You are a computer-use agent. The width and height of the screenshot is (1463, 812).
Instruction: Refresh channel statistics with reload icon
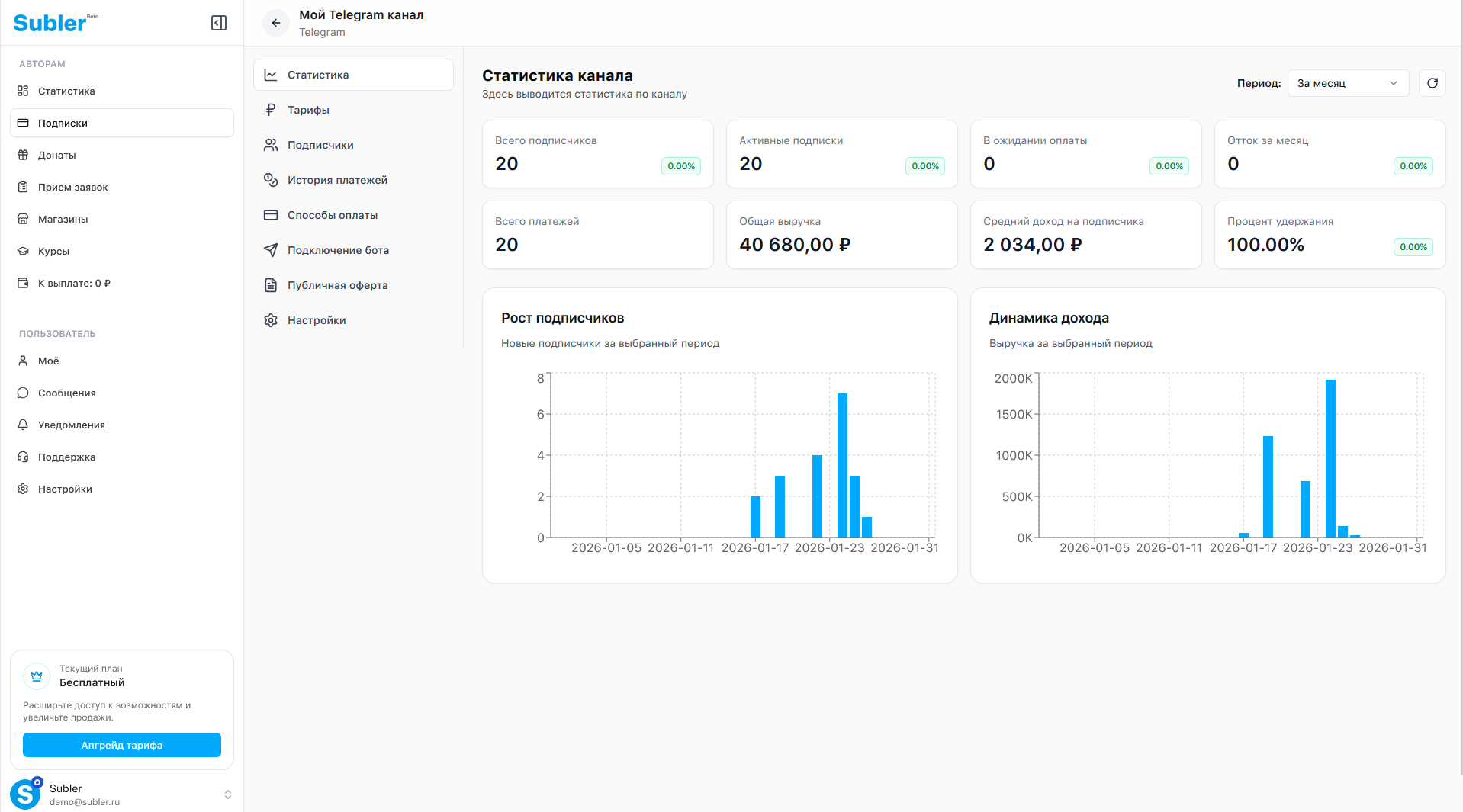coord(1432,83)
